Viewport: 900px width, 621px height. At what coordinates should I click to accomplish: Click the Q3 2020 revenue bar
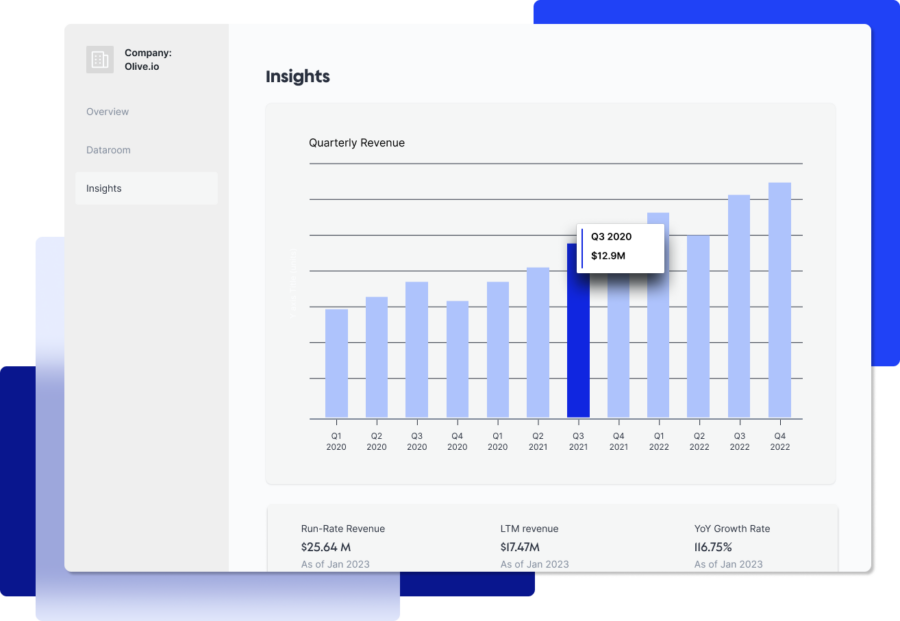[417, 350]
